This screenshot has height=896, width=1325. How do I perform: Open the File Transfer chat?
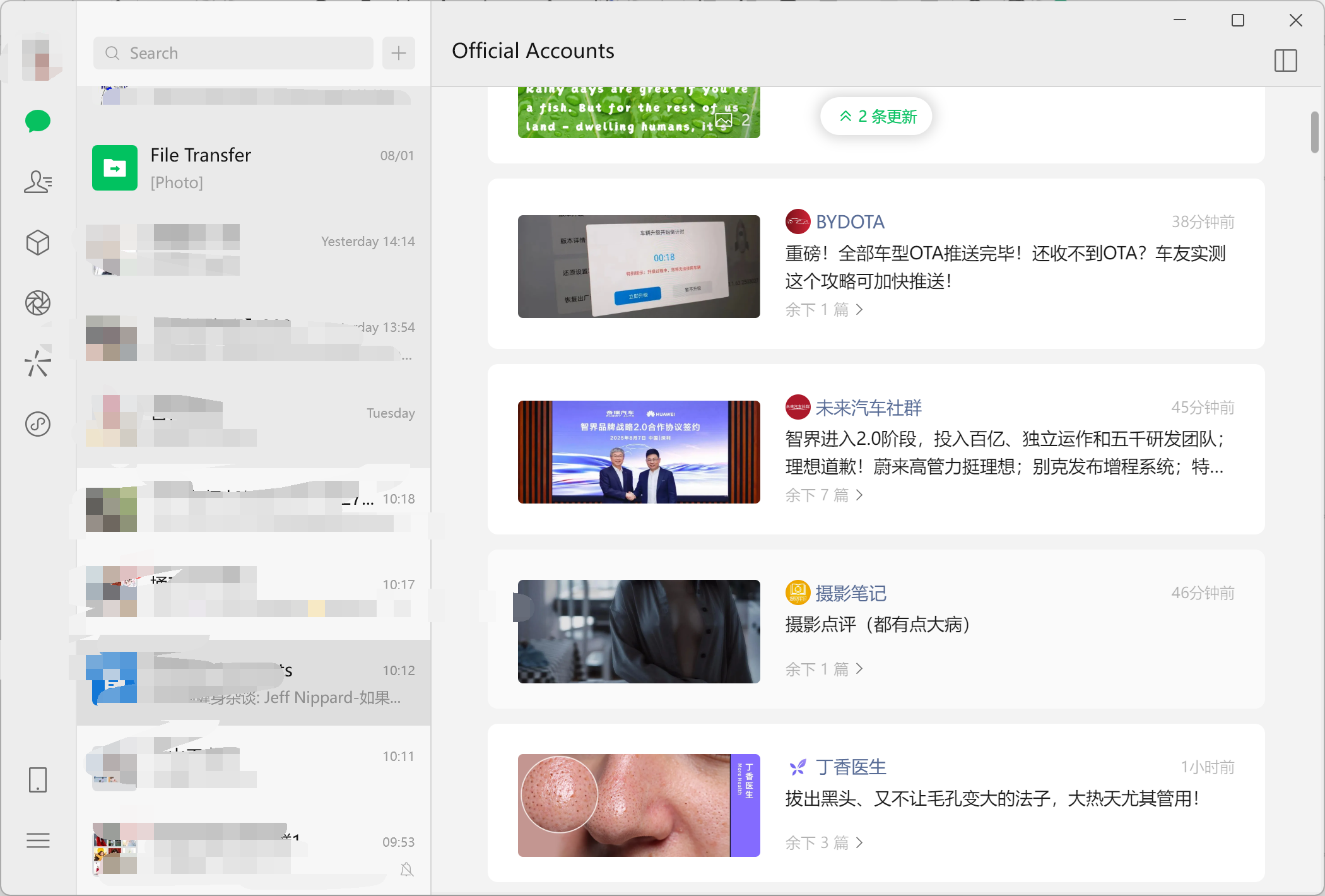pyautogui.click(x=254, y=168)
